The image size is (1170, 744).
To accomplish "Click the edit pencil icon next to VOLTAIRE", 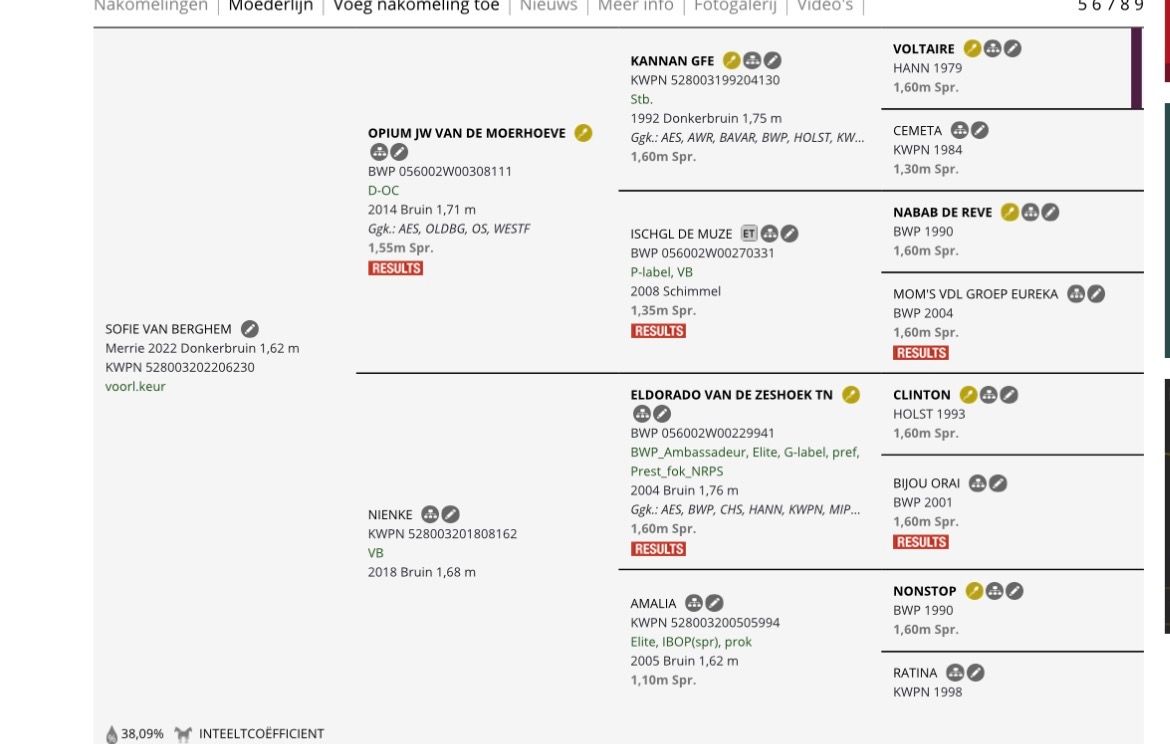I will [1013, 49].
